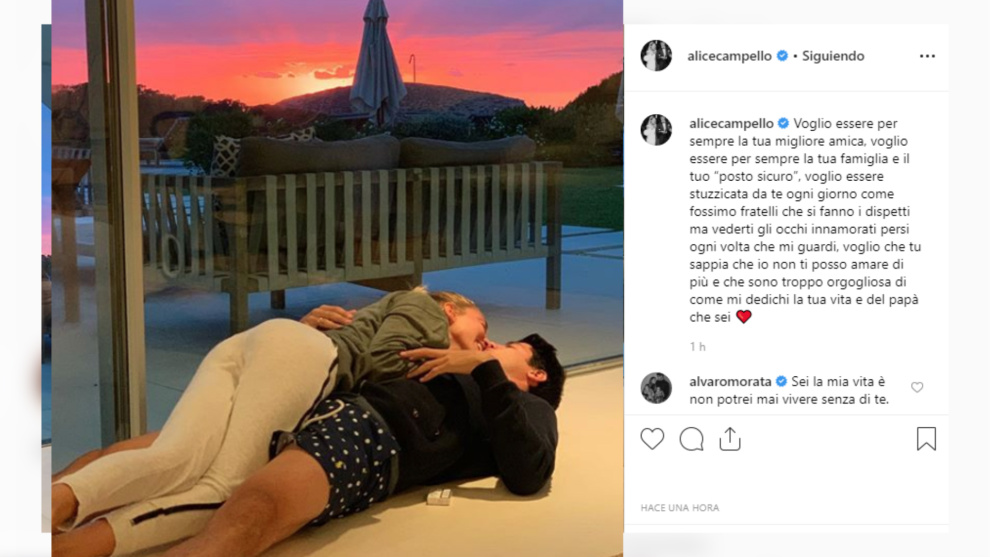Click alicecampello username in the caption

click(x=731, y=123)
